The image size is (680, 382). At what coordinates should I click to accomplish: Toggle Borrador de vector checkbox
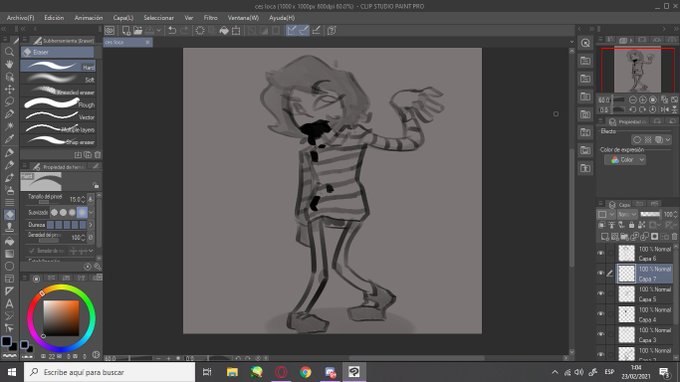(32, 251)
